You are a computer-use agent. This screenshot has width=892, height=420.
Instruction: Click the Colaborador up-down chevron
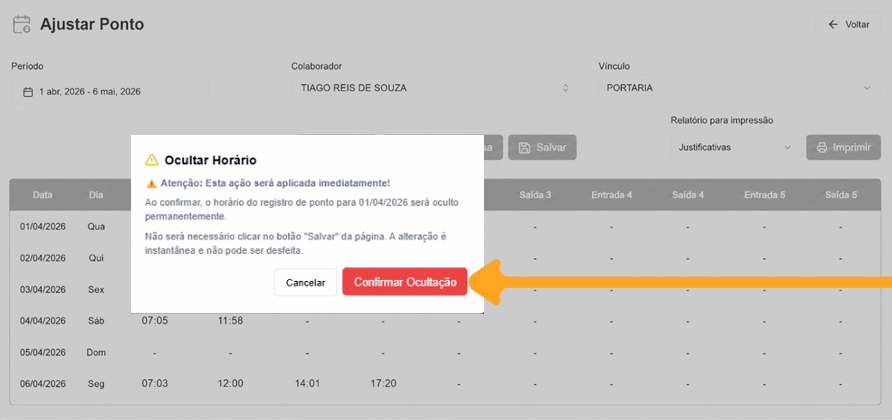[565, 88]
